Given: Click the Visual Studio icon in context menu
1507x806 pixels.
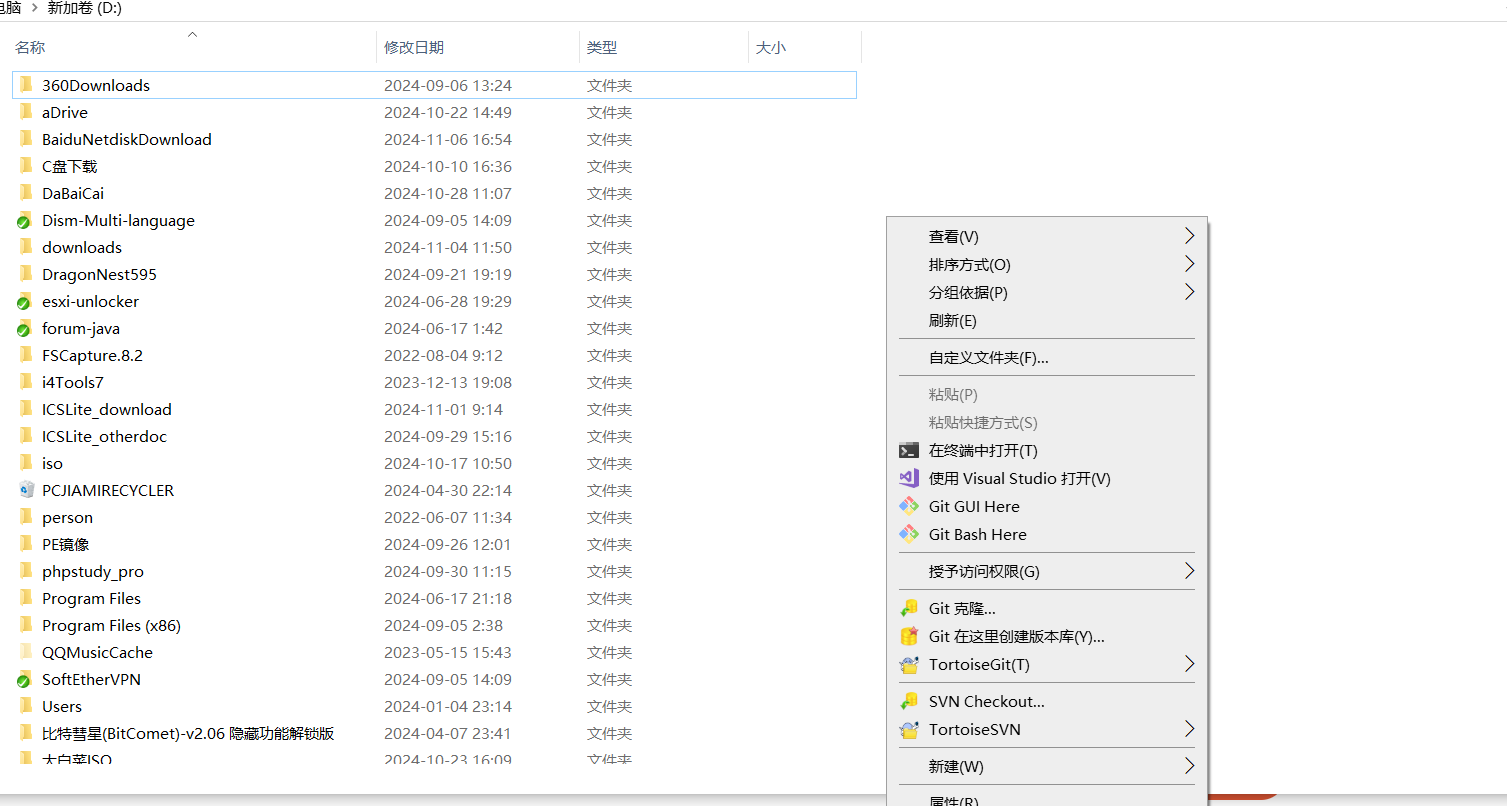Looking at the screenshot, I should [909, 478].
